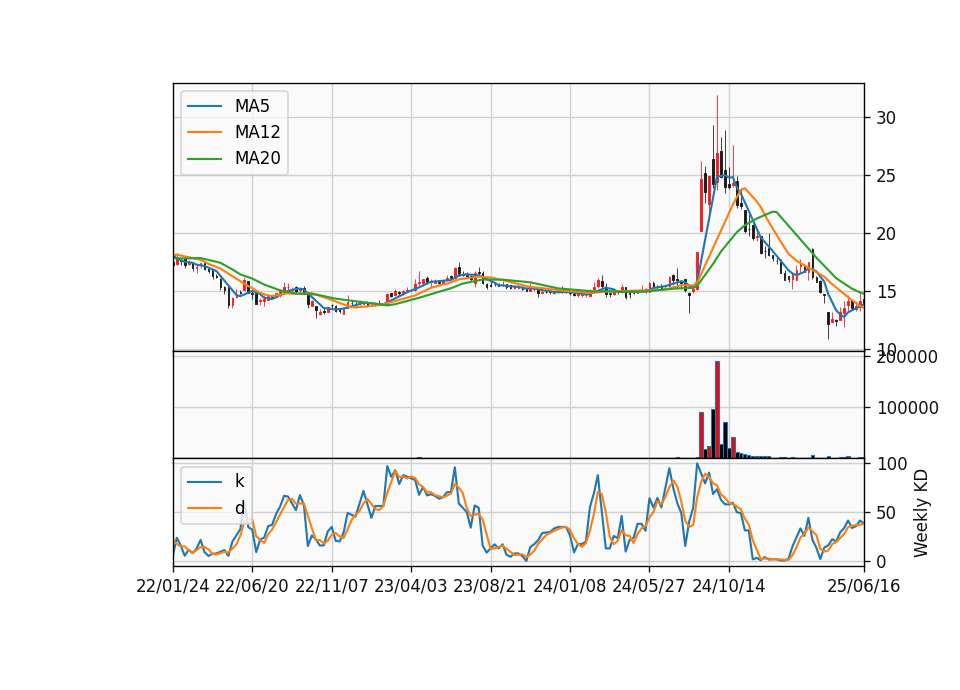Image resolution: width=960 pixels, height=690 pixels.
Task: Click the green MA20 legend line sample
Action: (204, 159)
